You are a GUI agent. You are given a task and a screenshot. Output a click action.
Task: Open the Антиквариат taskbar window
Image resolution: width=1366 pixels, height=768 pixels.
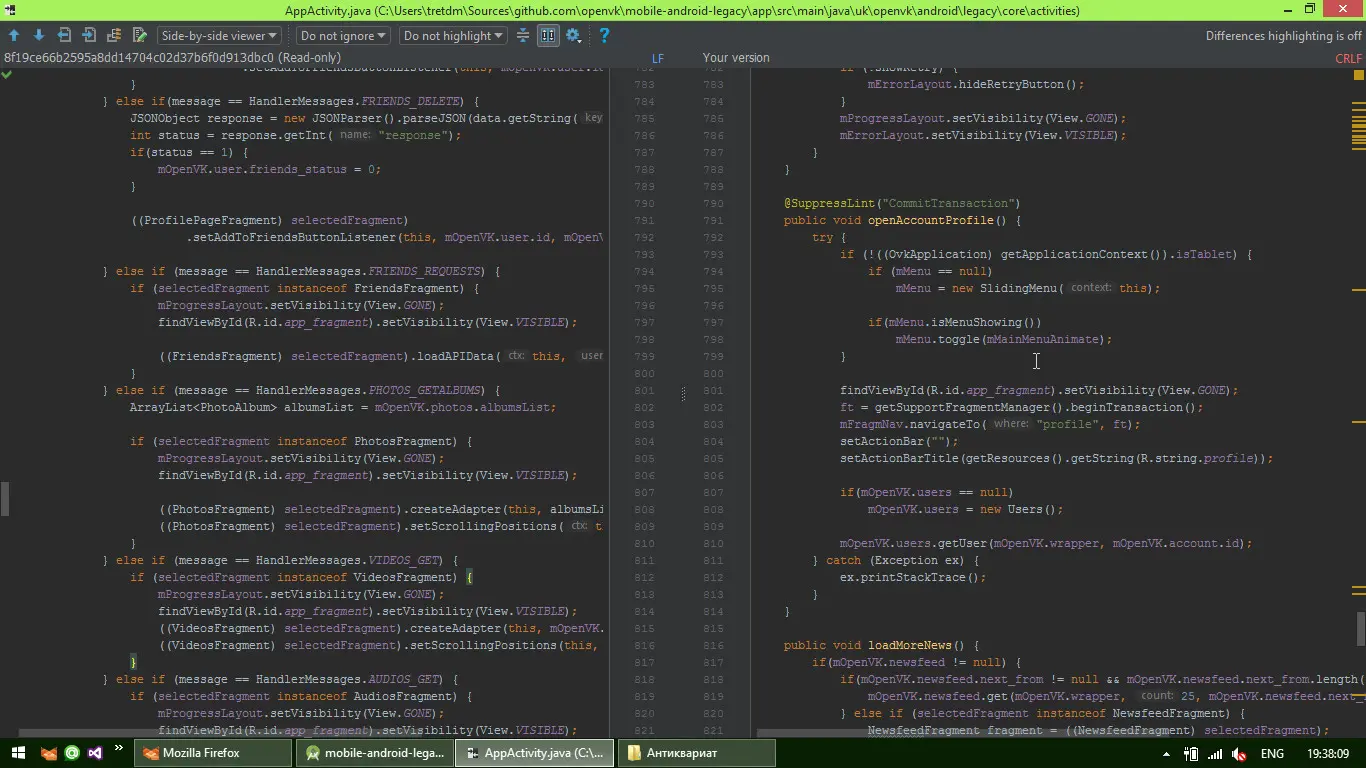click(x=696, y=753)
